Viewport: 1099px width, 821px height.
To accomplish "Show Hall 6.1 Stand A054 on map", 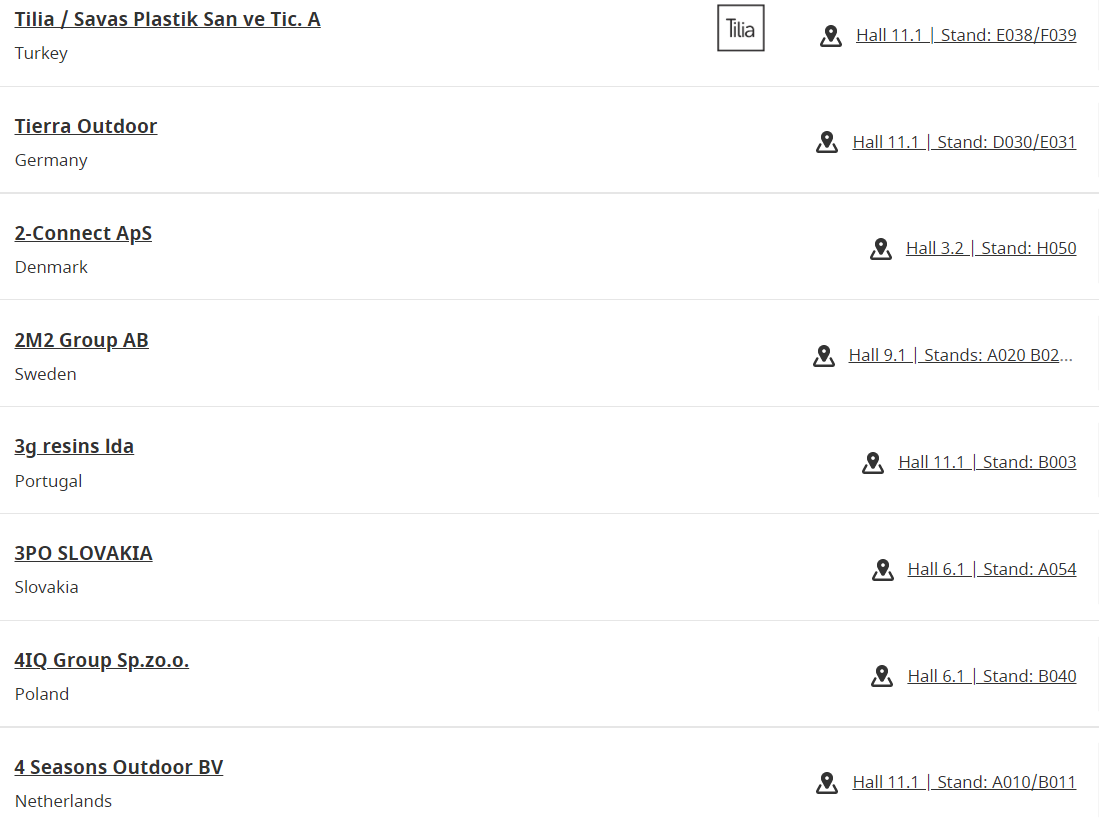I will coord(992,569).
